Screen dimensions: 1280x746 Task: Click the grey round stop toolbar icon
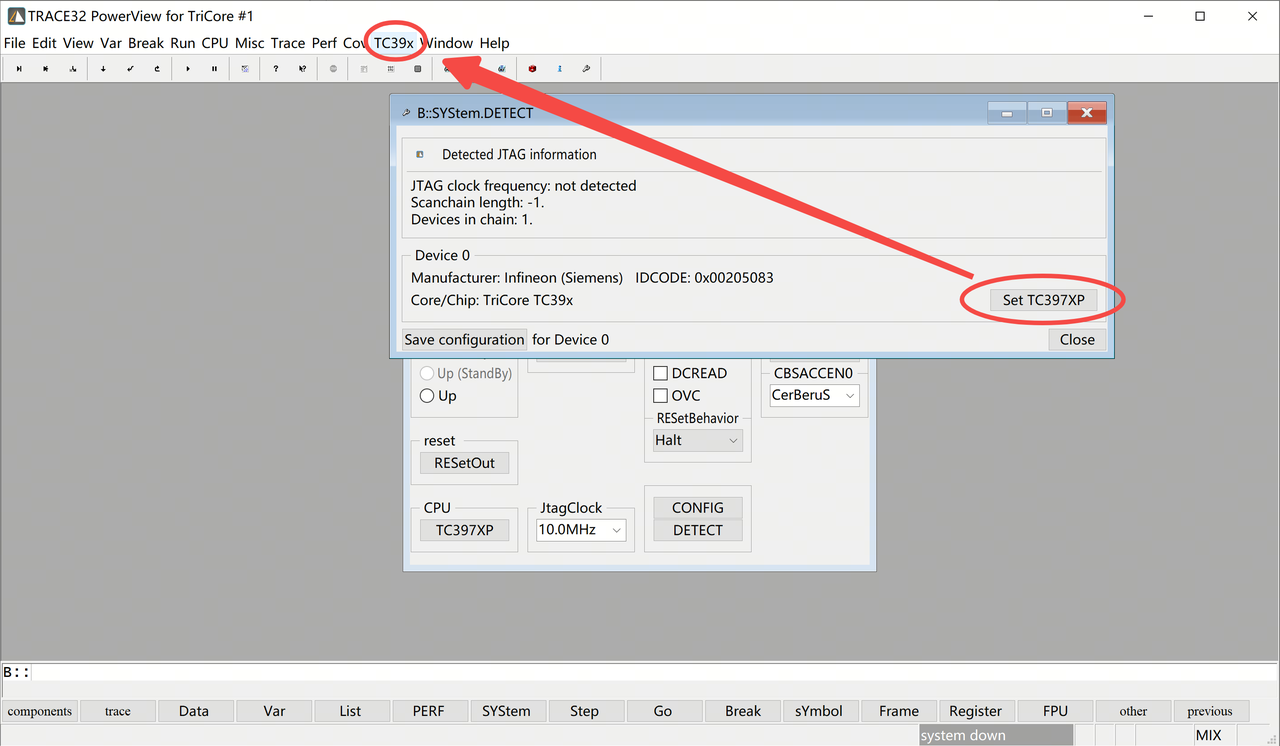pyautogui.click(x=333, y=69)
